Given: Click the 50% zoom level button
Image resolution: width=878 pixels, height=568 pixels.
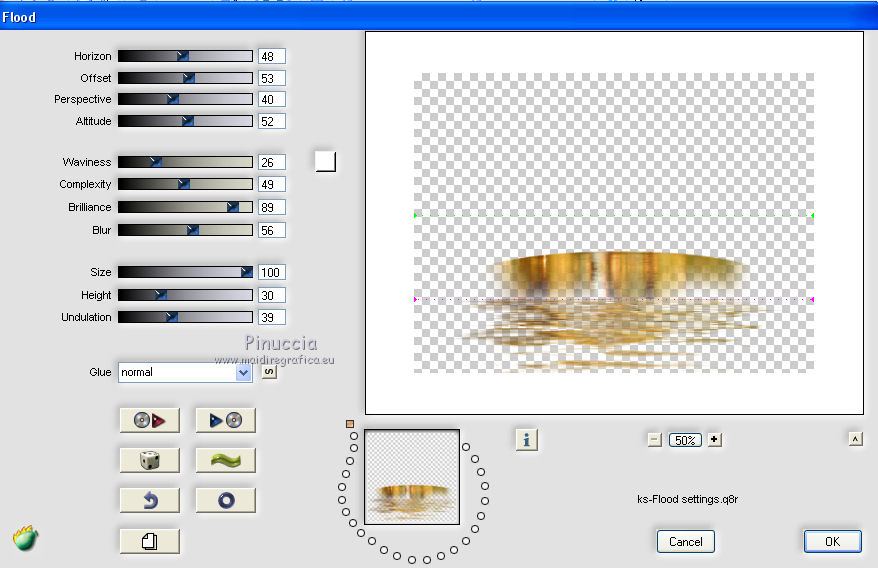Looking at the screenshot, I should pos(685,440).
